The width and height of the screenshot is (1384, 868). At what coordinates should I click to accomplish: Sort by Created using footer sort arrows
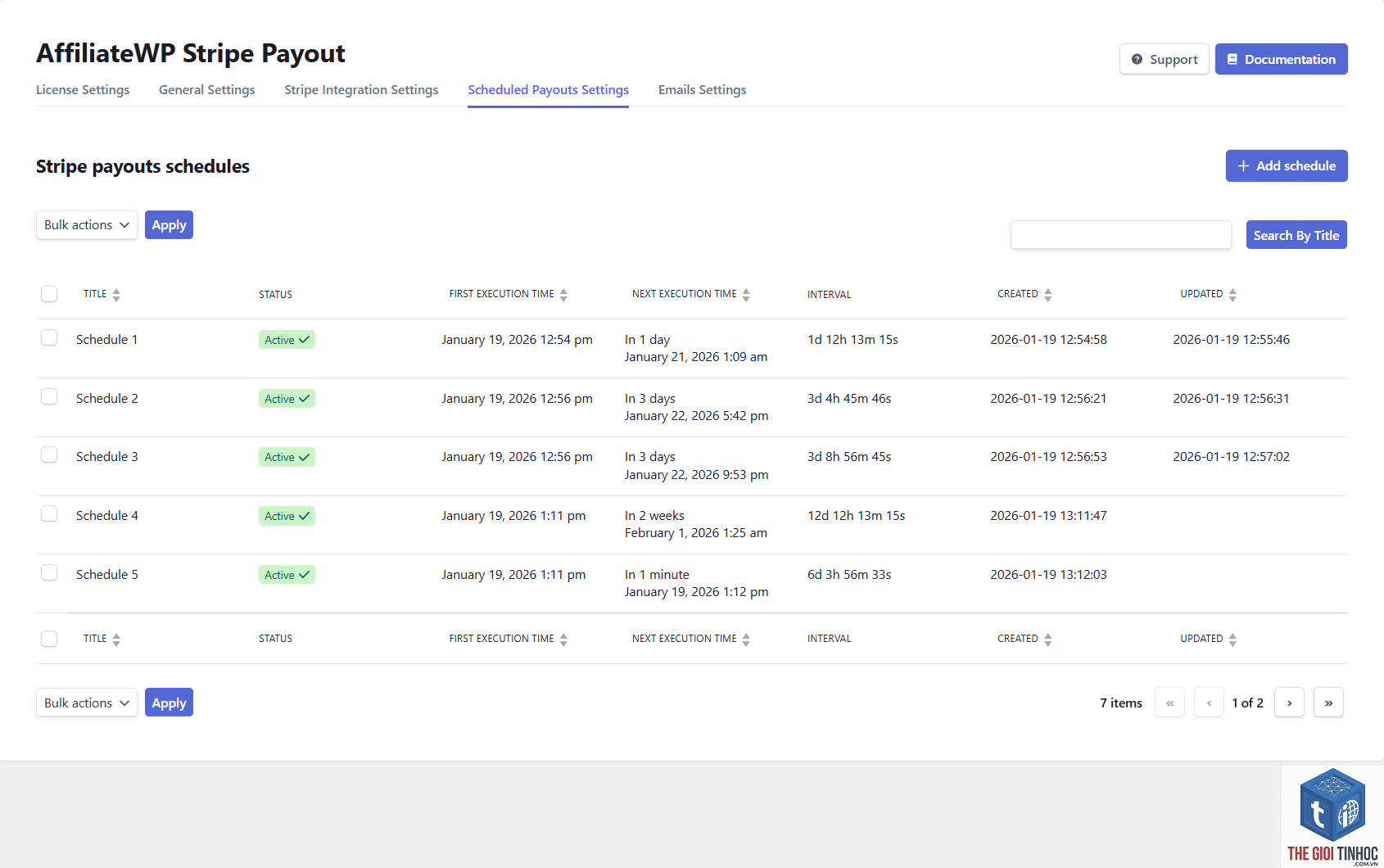(x=1048, y=640)
